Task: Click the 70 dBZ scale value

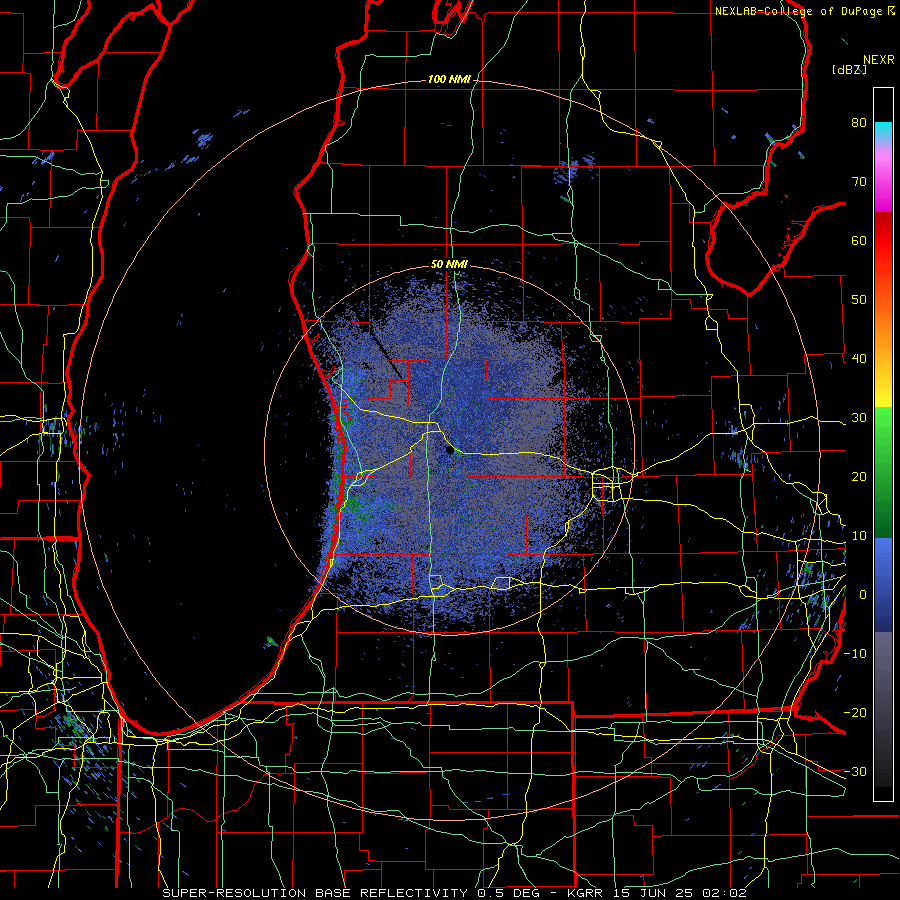Action: [859, 182]
